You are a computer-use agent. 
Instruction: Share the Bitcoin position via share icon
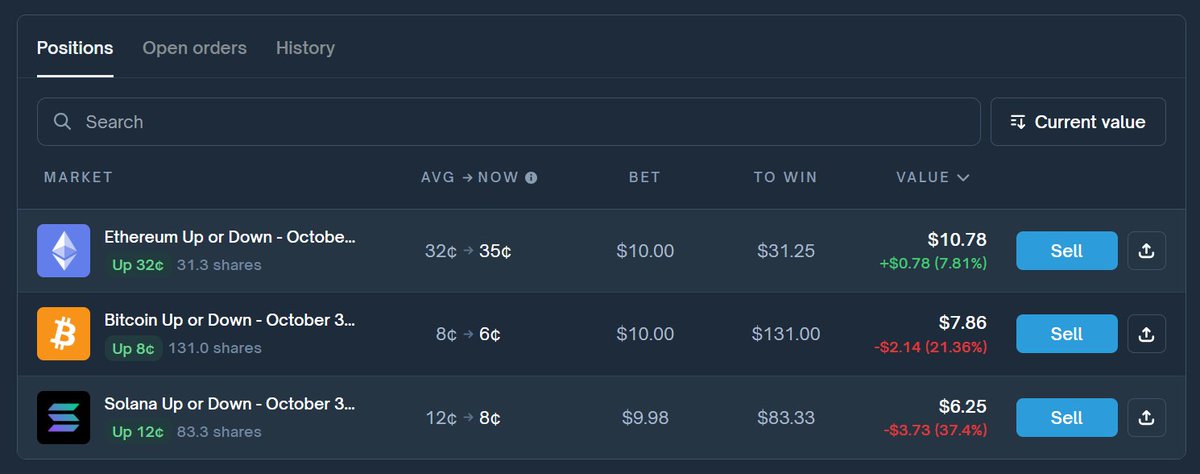click(1147, 334)
